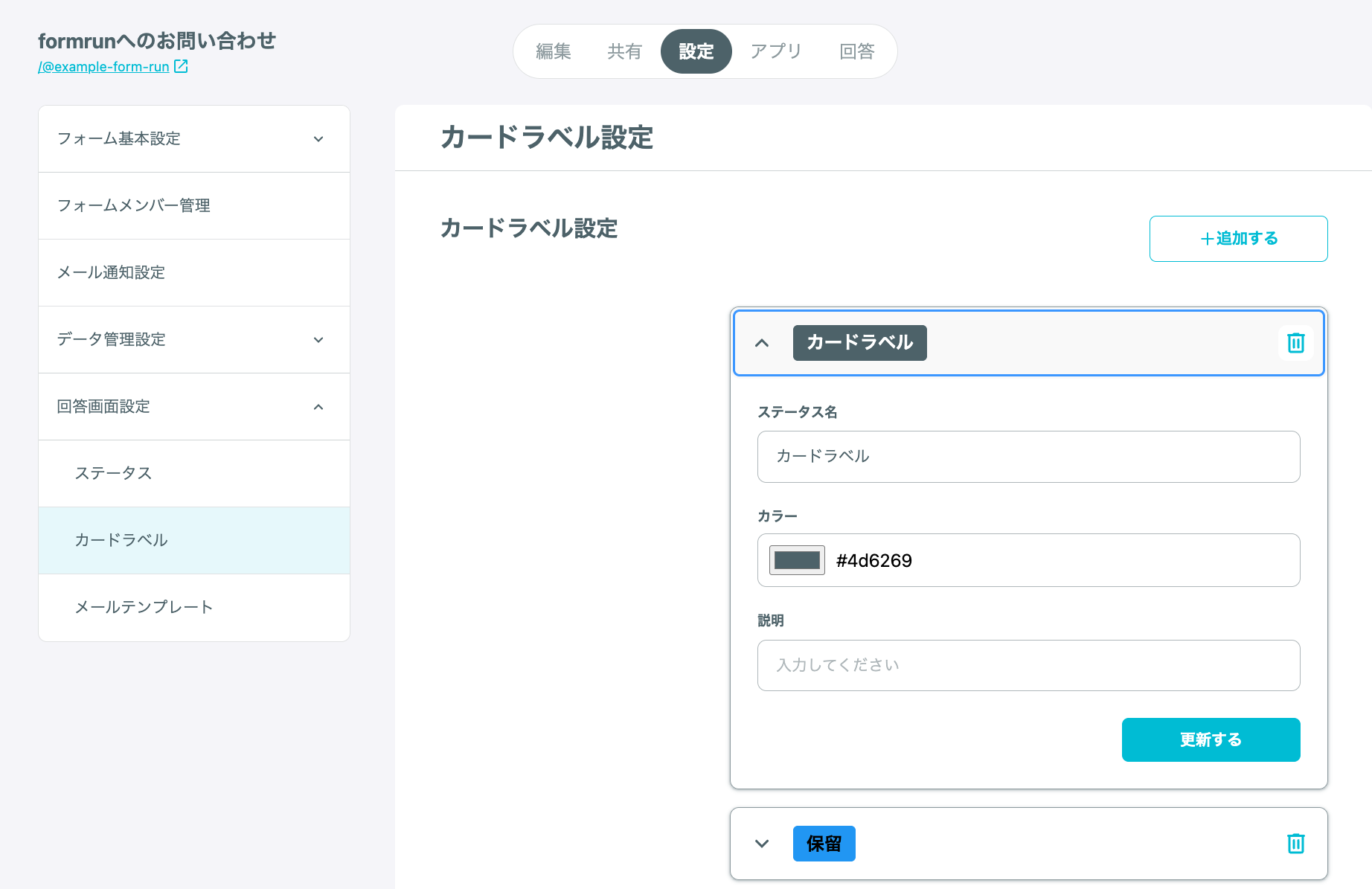Collapse 回答画面設定 section
1372x889 pixels.
point(194,407)
